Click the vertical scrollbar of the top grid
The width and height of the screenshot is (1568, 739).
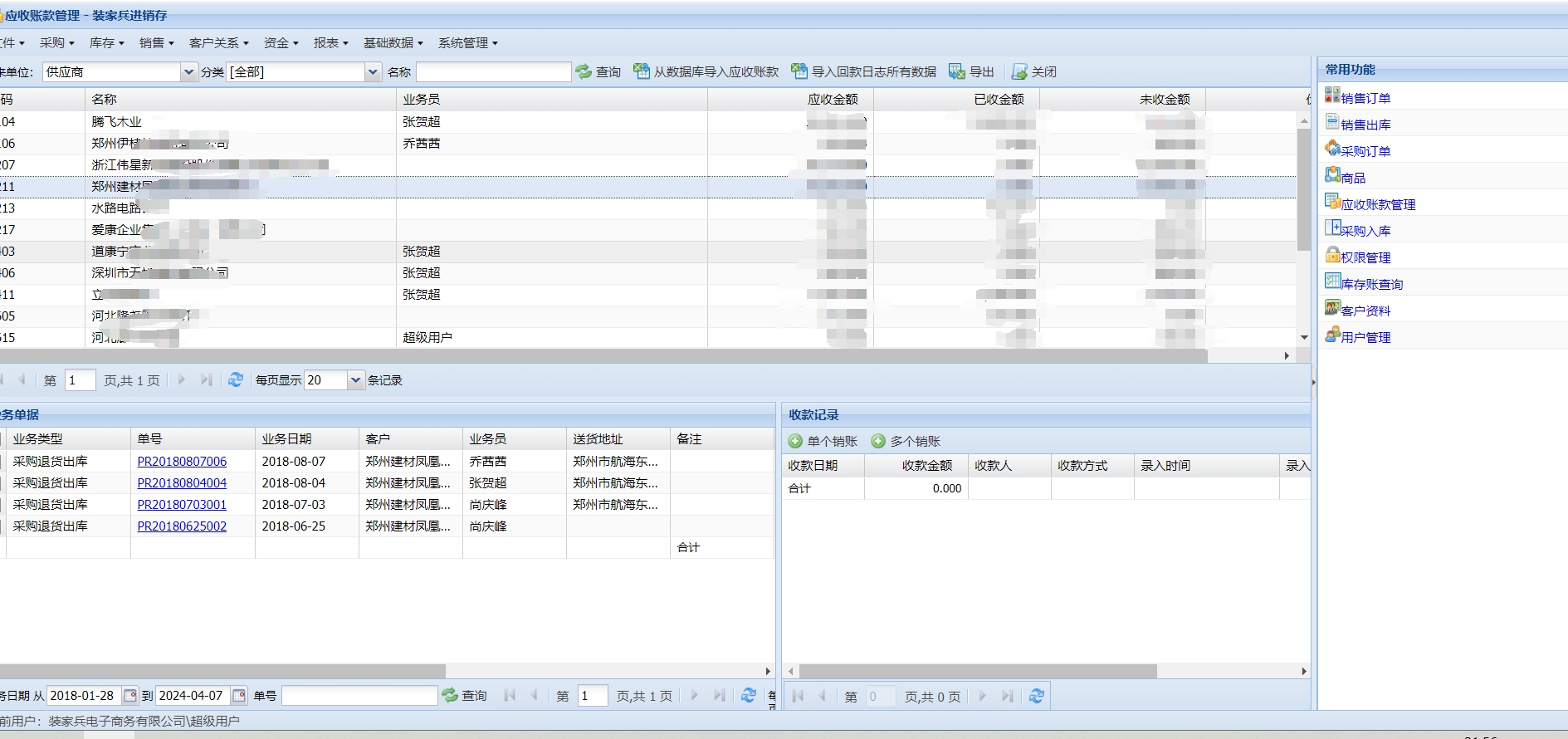1303,189
